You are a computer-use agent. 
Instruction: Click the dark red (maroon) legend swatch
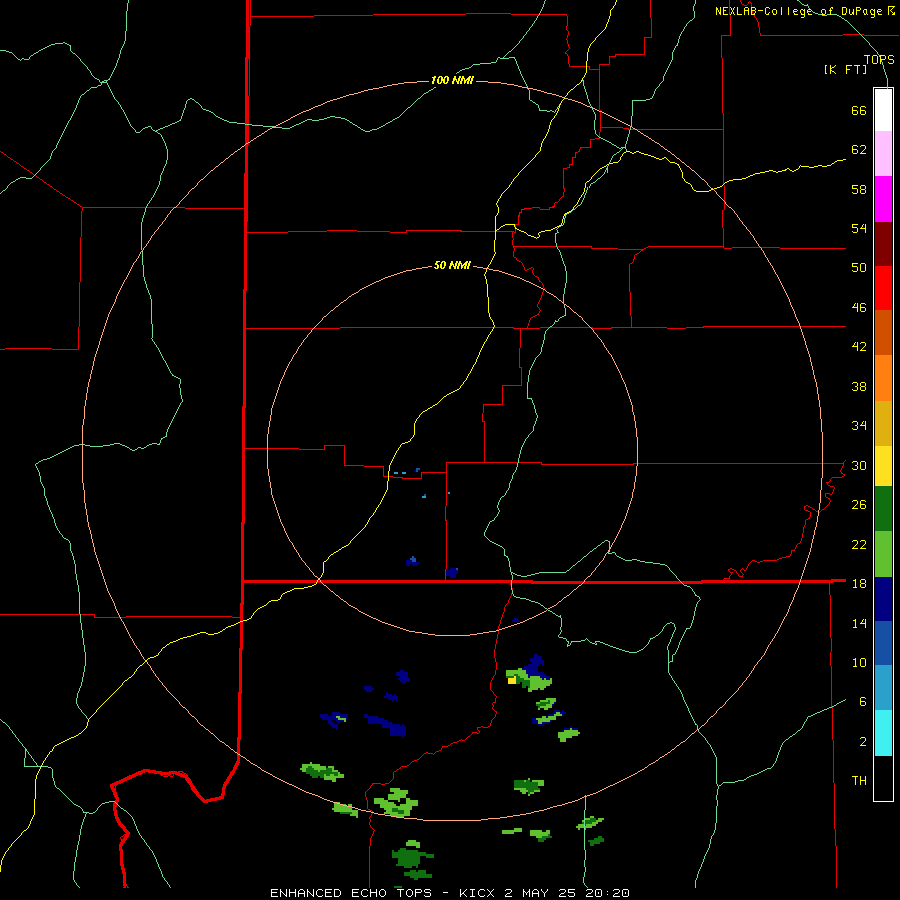tap(883, 244)
